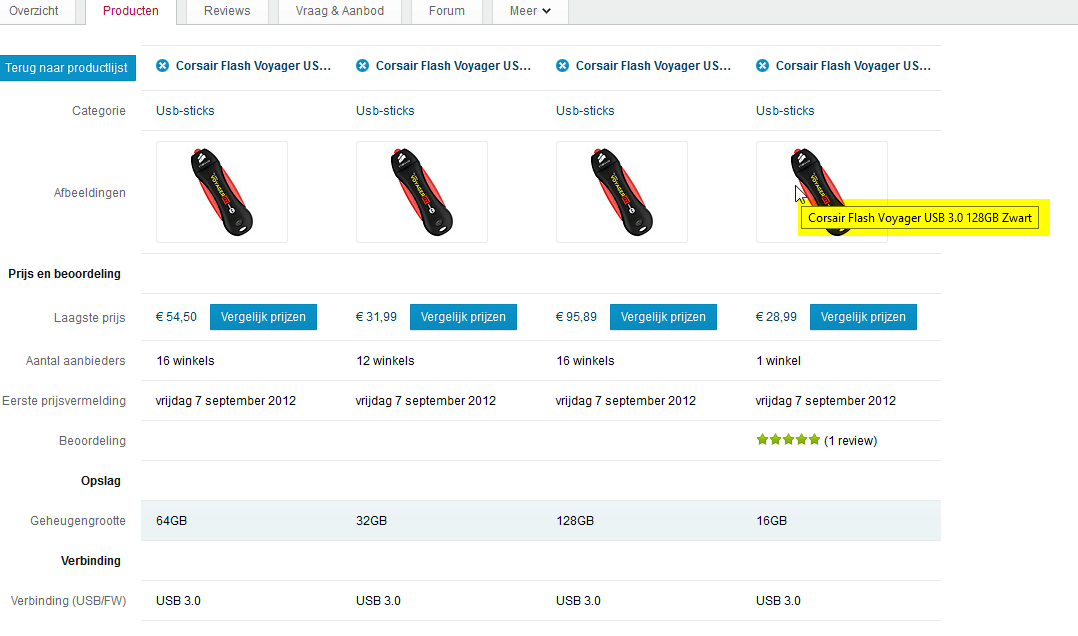Open the Usb-sticks category link in first column
The width and height of the screenshot is (1078, 636).
pyautogui.click(x=185, y=111)
